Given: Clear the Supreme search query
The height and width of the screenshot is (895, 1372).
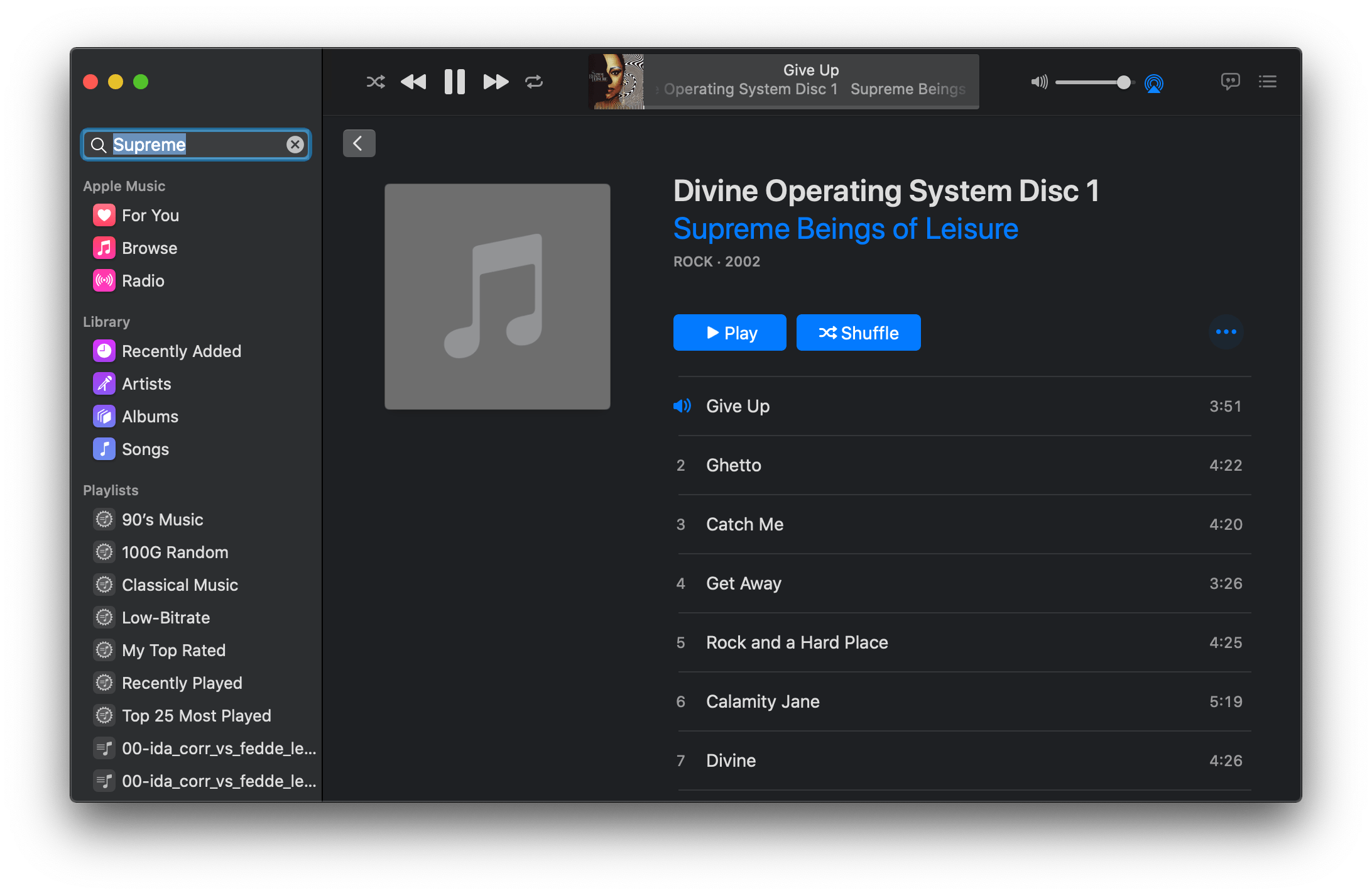Looking at the screenshot, I should [295, 144].
